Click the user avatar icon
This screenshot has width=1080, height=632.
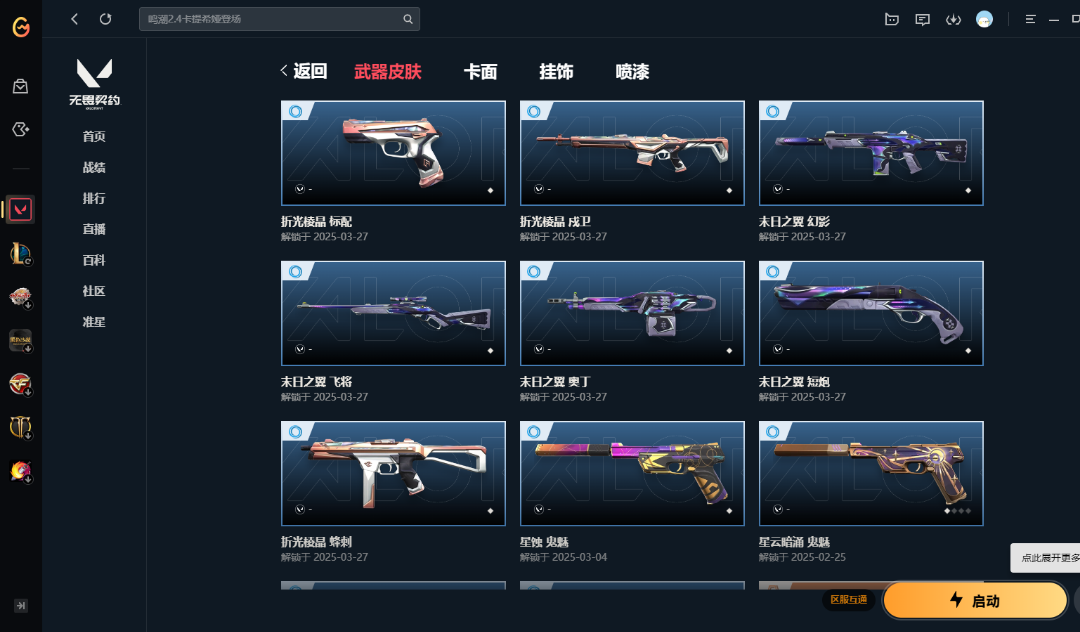click(984, 19)
